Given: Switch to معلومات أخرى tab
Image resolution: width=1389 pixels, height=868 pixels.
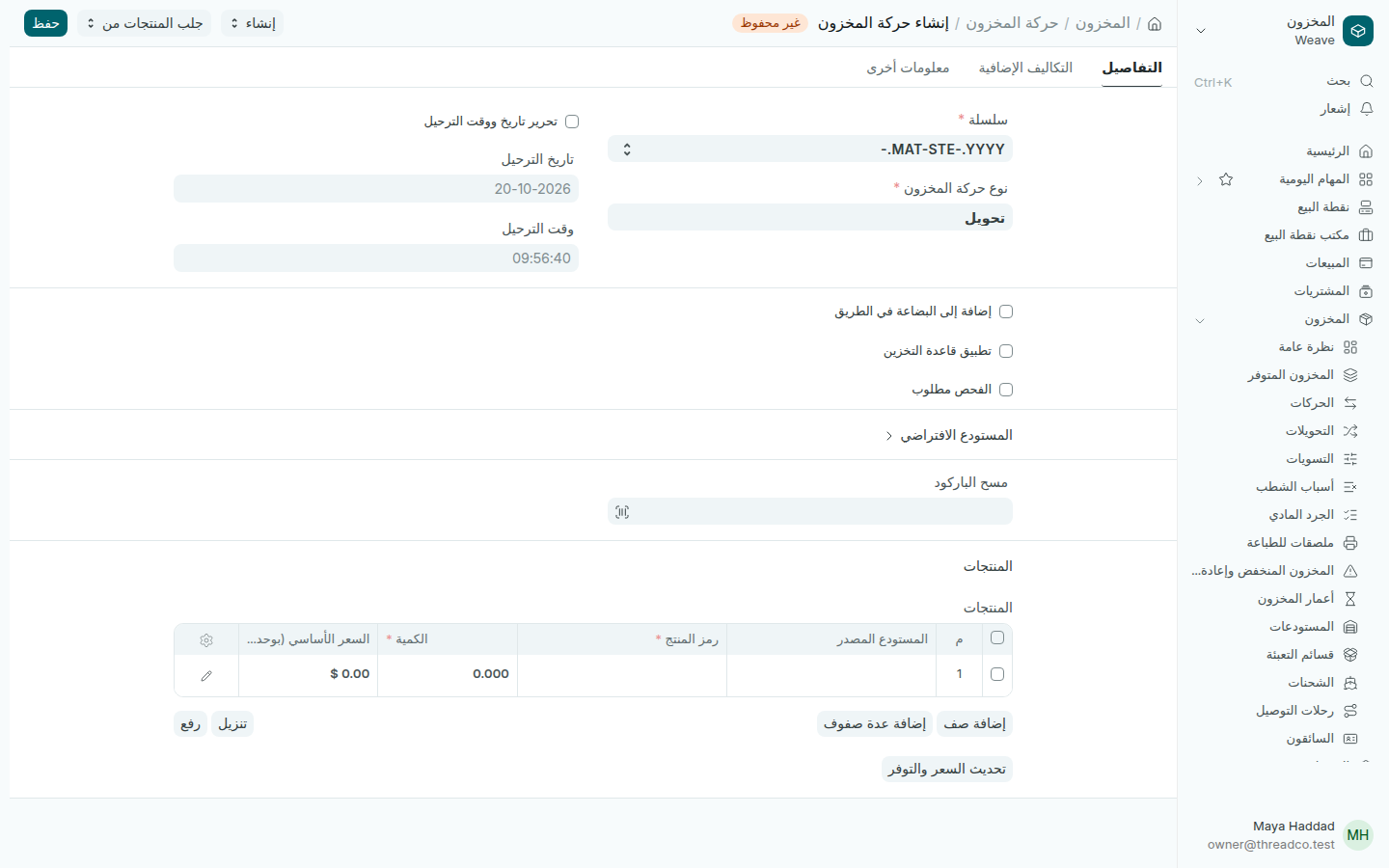Looking at the screenshot, I should 908,68.
